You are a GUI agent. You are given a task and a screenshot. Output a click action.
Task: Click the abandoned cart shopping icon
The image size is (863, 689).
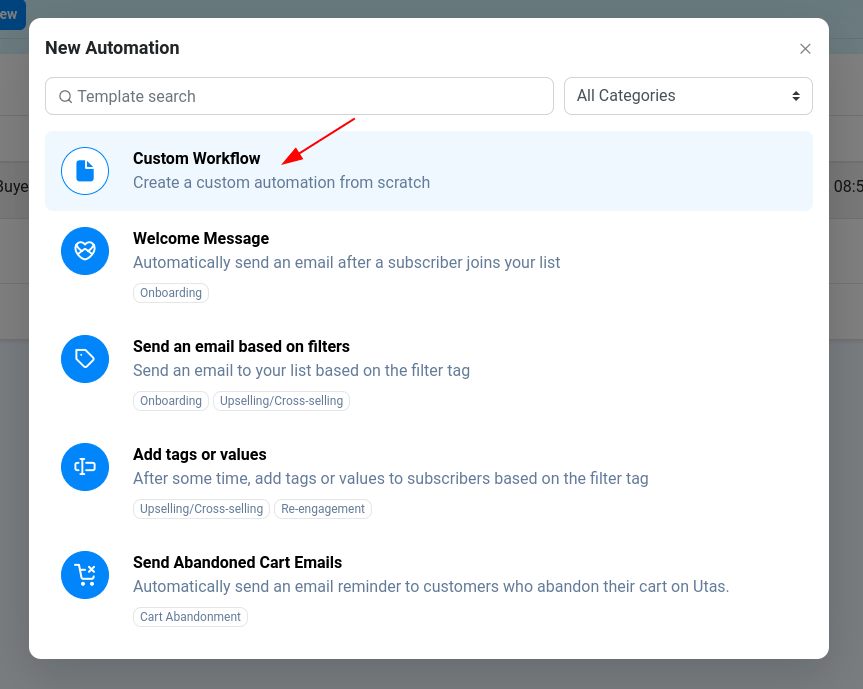84,575
